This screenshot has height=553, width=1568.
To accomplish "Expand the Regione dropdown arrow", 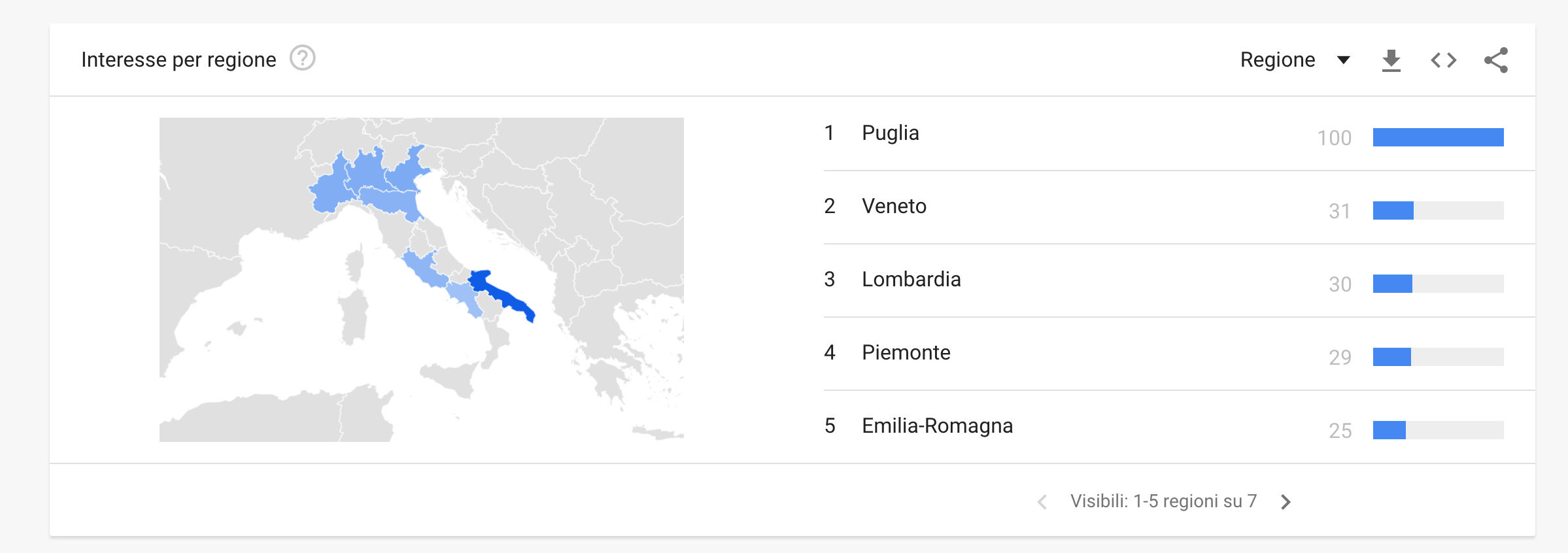I will pos(1344,60).
